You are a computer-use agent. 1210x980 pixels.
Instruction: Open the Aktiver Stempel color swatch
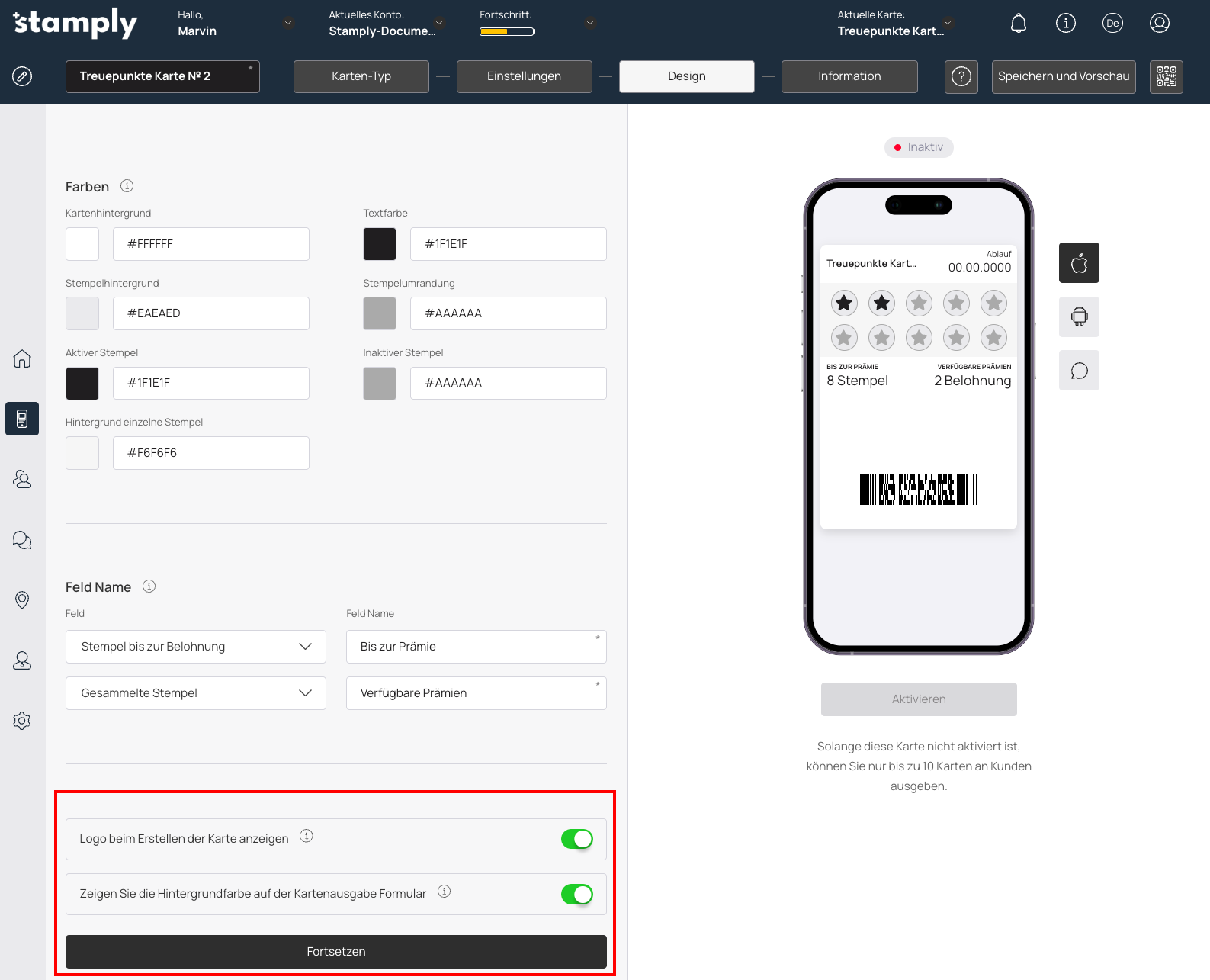pos(82,383)
